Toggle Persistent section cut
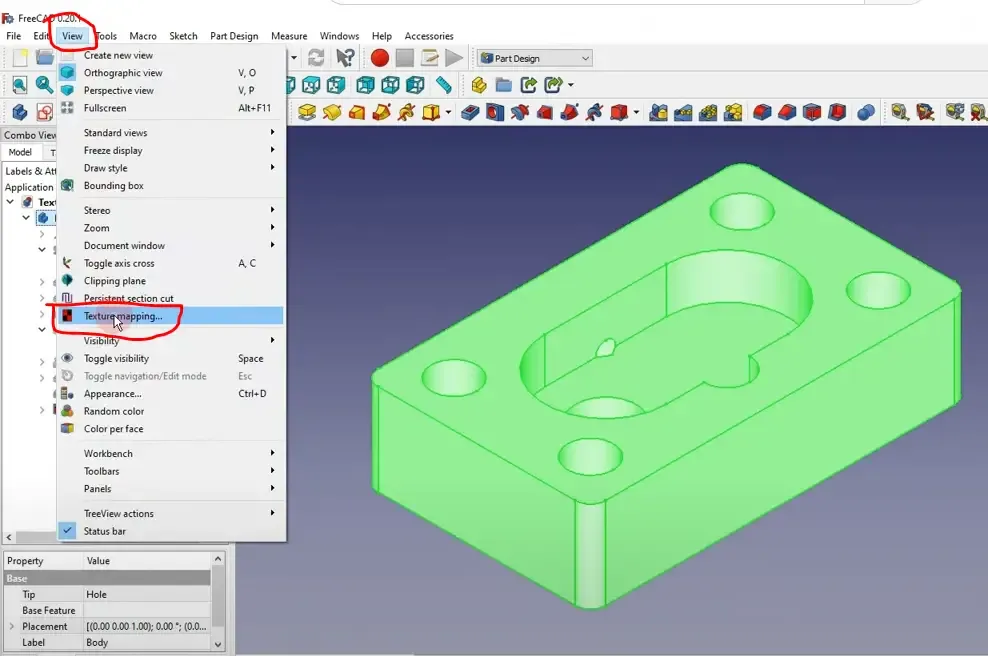The width and height of the screenshot is (988, 656). pyautogui.click(x=171, y=299)
